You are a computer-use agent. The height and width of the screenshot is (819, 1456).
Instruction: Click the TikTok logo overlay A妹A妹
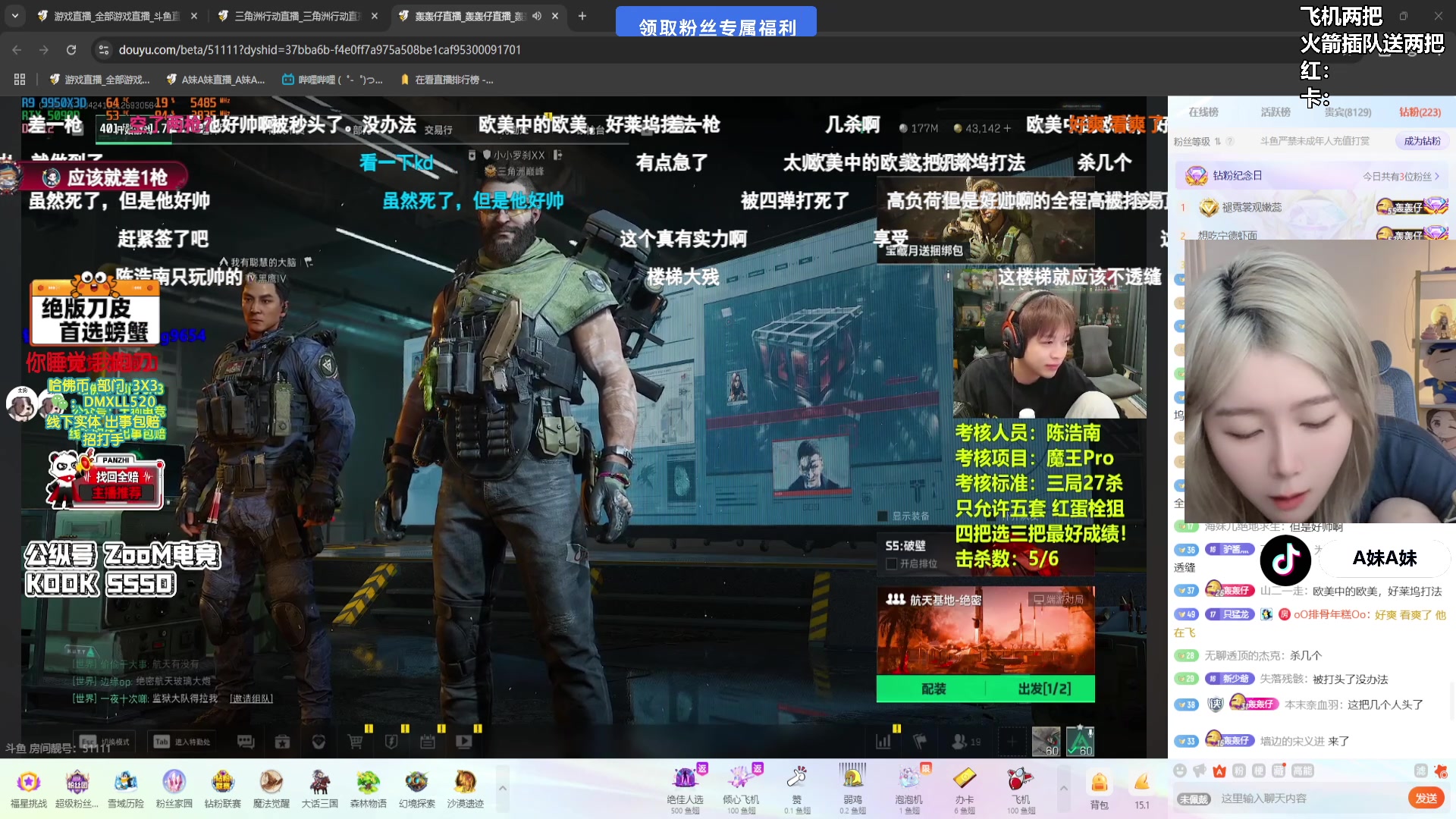point(1285,560)
